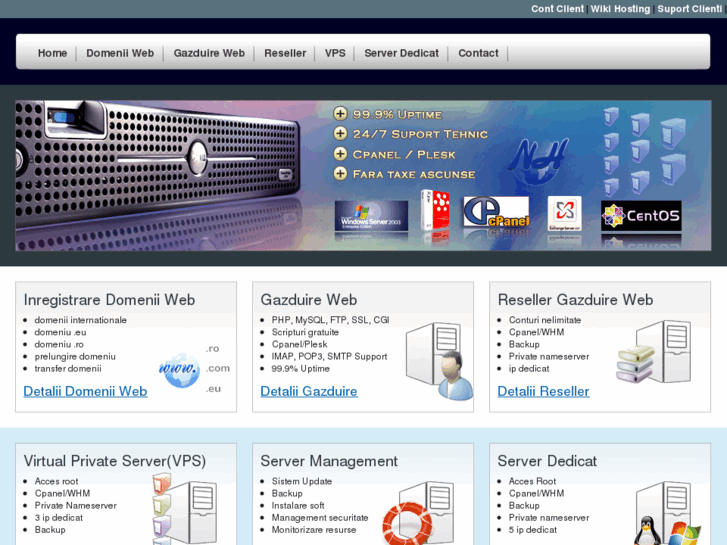Click 'IMAP, POP3, SMTP Support' text
727x545 pixels.
click(330, 357)
